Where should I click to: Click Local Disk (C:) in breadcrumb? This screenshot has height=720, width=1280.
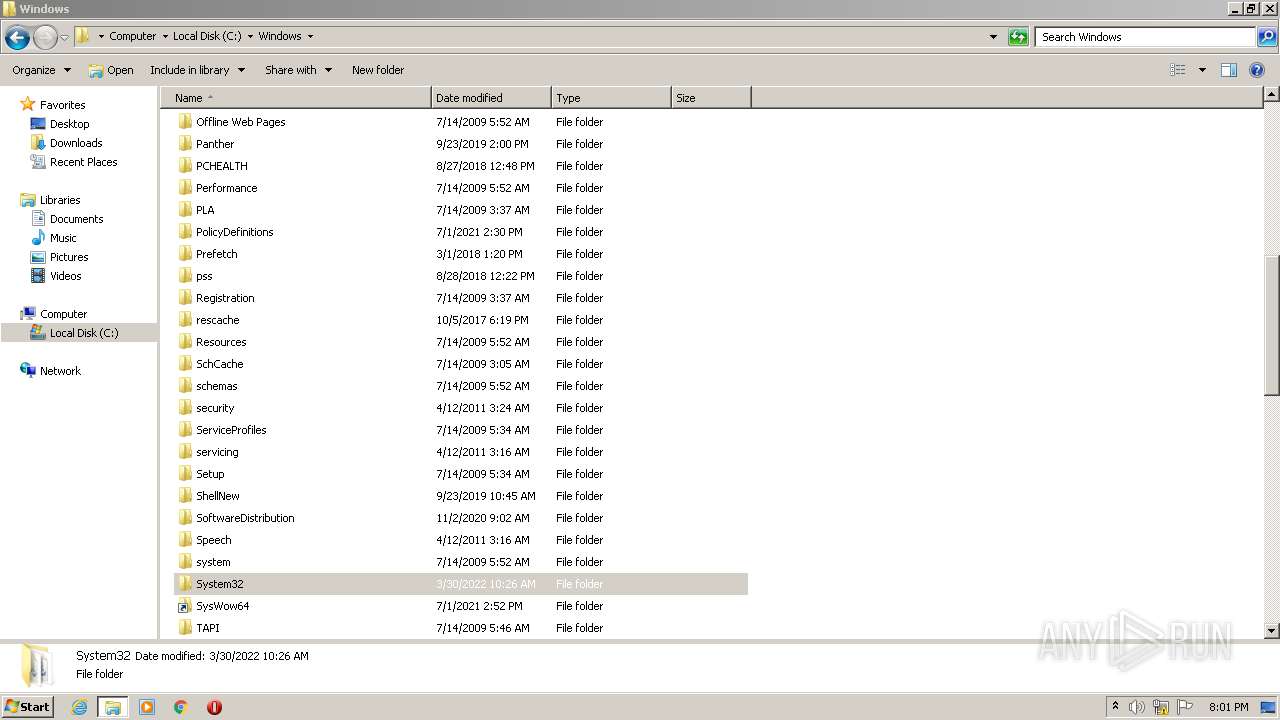coord(207,36)
